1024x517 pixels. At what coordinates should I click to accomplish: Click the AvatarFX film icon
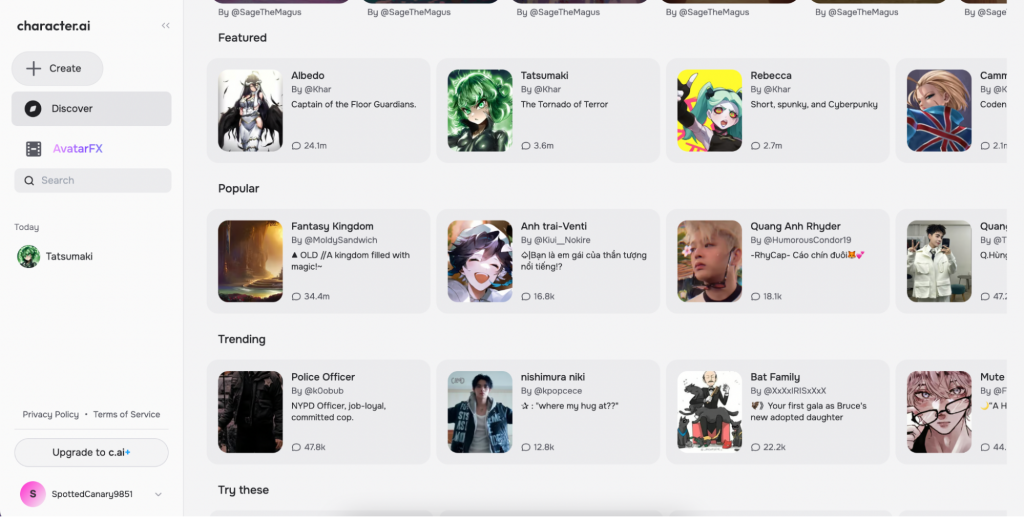34,149
